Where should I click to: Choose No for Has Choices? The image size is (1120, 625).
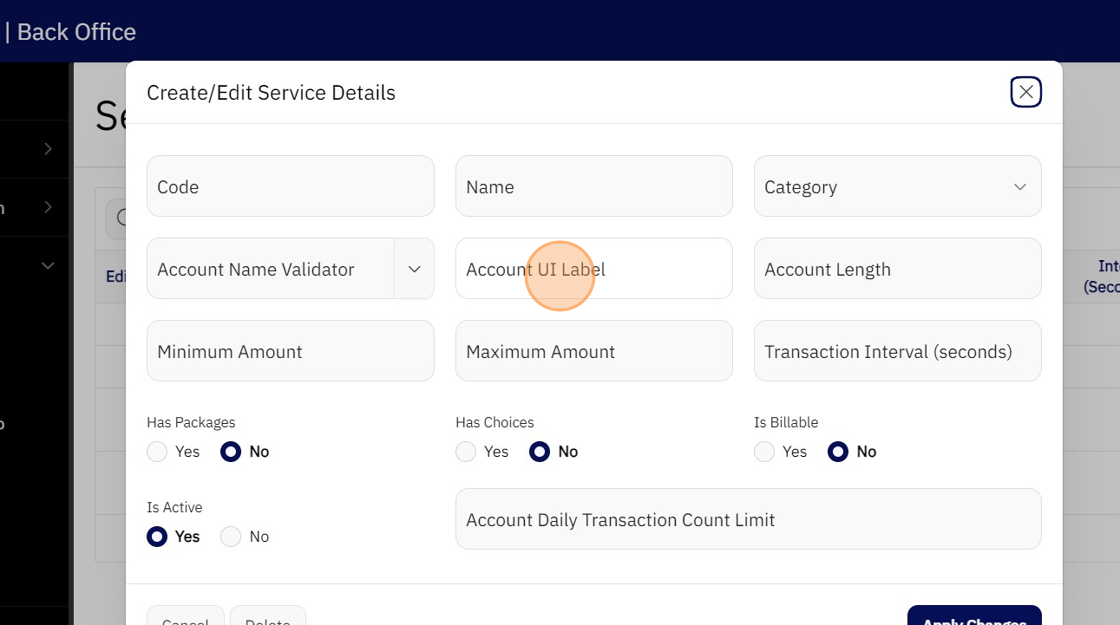540,452
